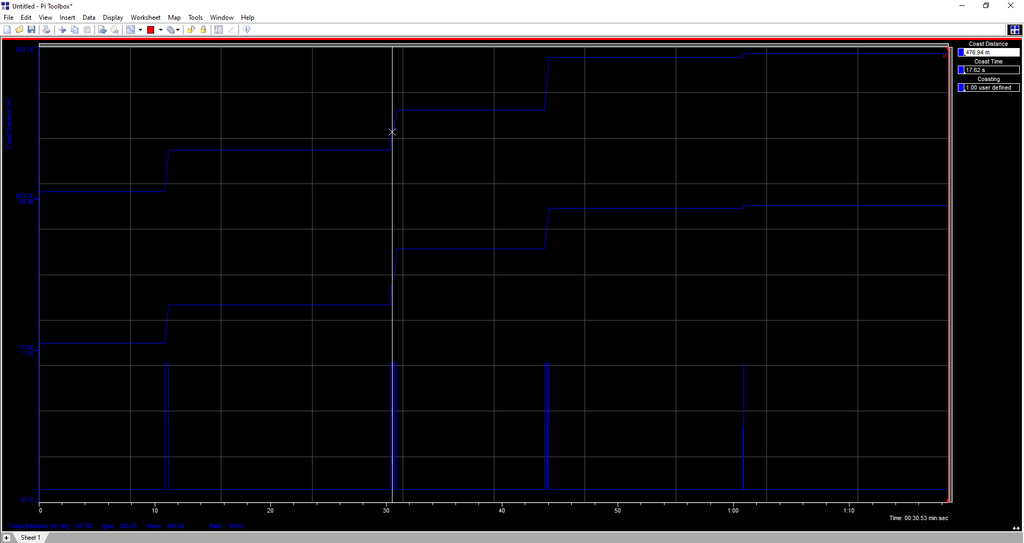Screen dimensions: 1024x543
Task: Open the Data menu
Action: click(x=89, y=18)
